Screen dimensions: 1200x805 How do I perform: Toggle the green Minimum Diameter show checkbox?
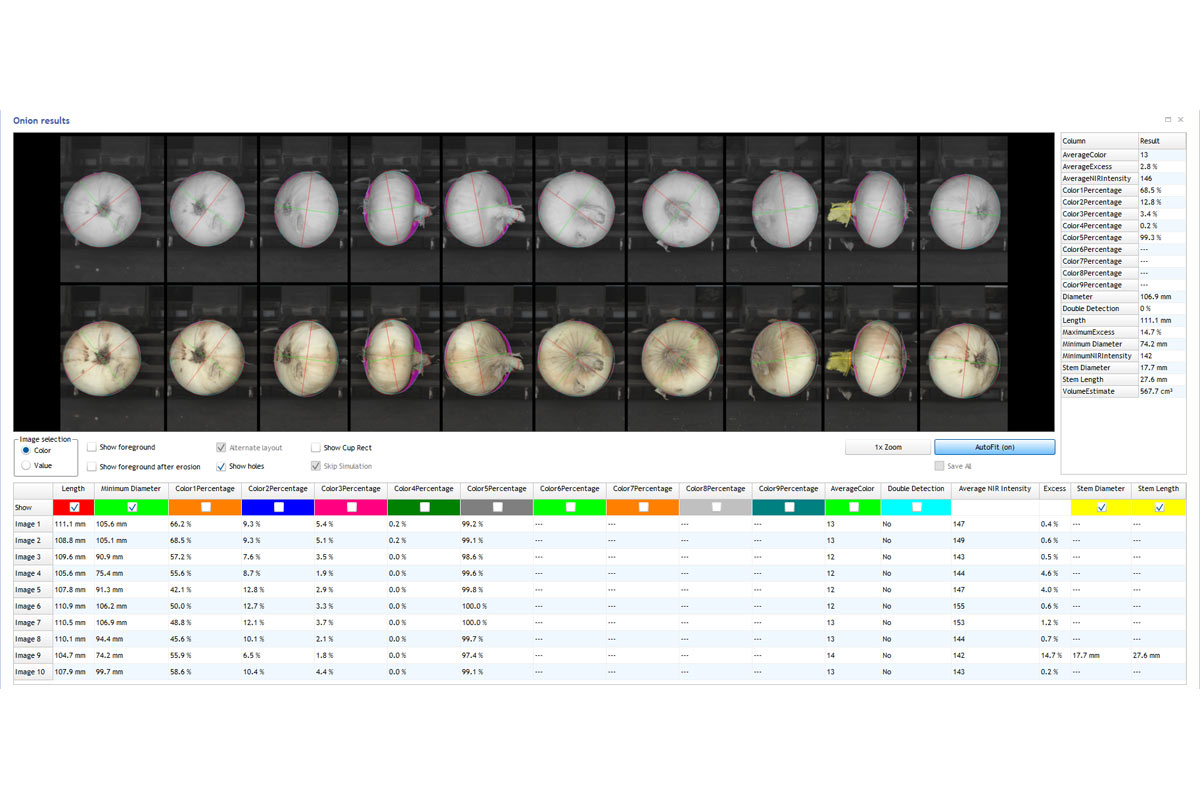[132, 507]
